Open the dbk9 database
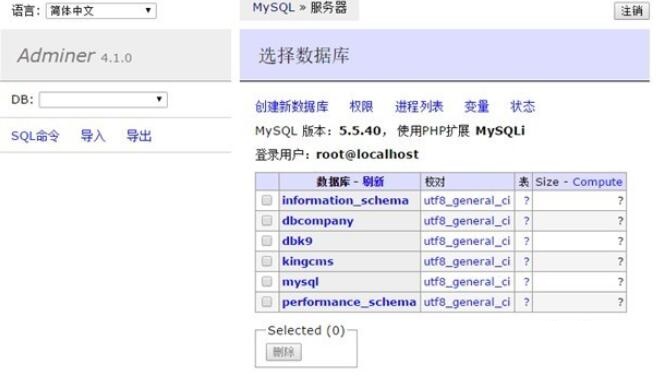The image size is (669, 377). pos(297,241)
